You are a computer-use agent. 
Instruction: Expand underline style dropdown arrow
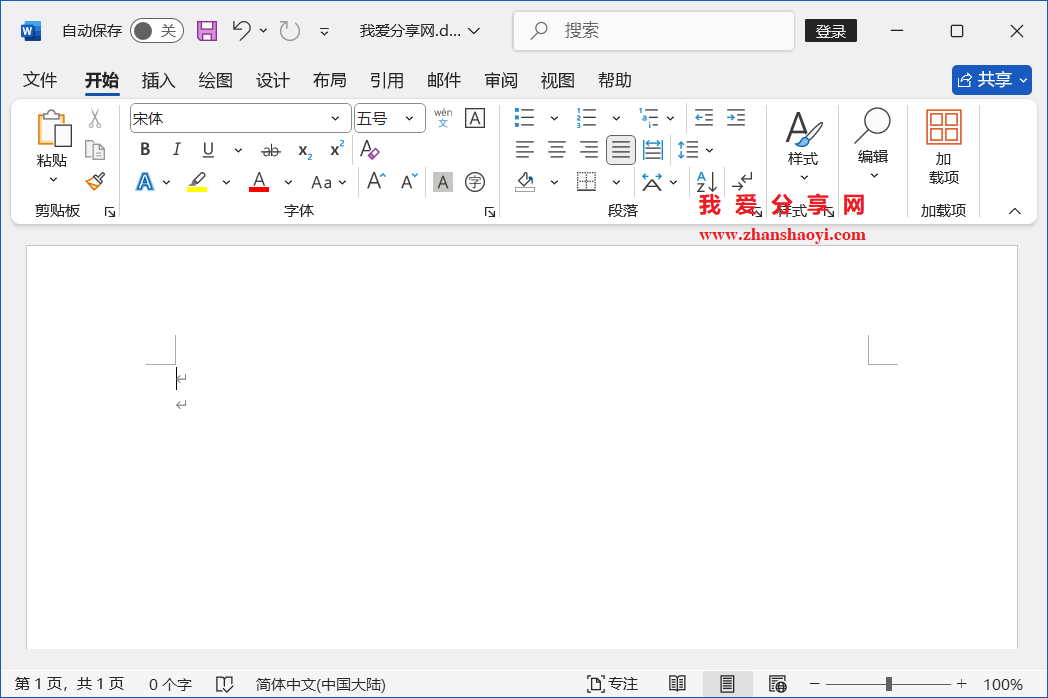click(238, 150)
